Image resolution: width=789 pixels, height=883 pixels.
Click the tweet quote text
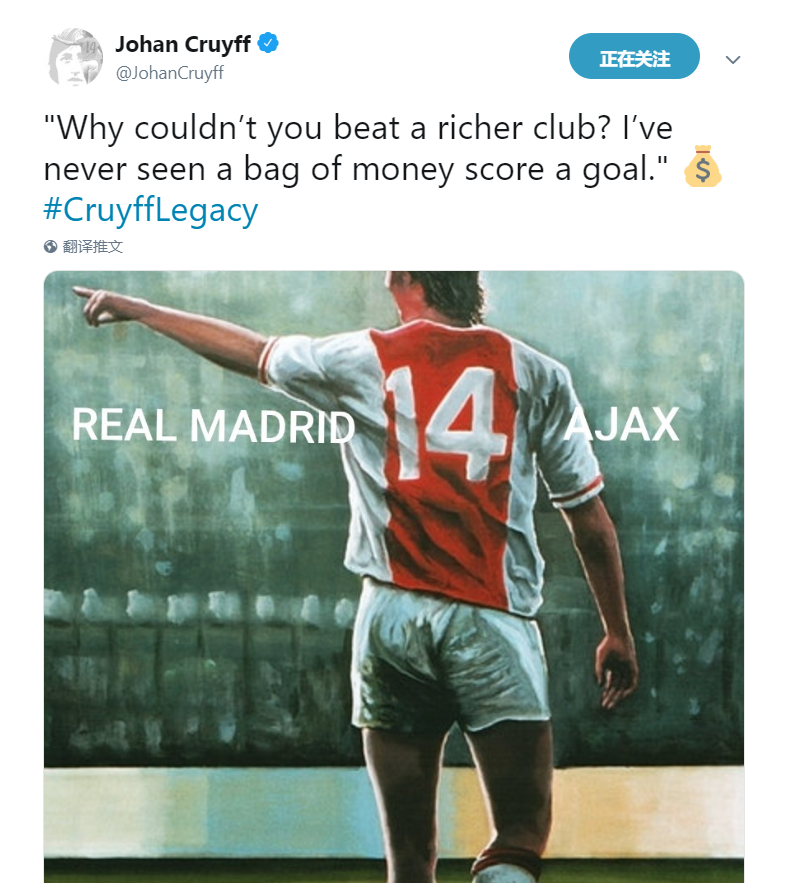click(358, 148)
